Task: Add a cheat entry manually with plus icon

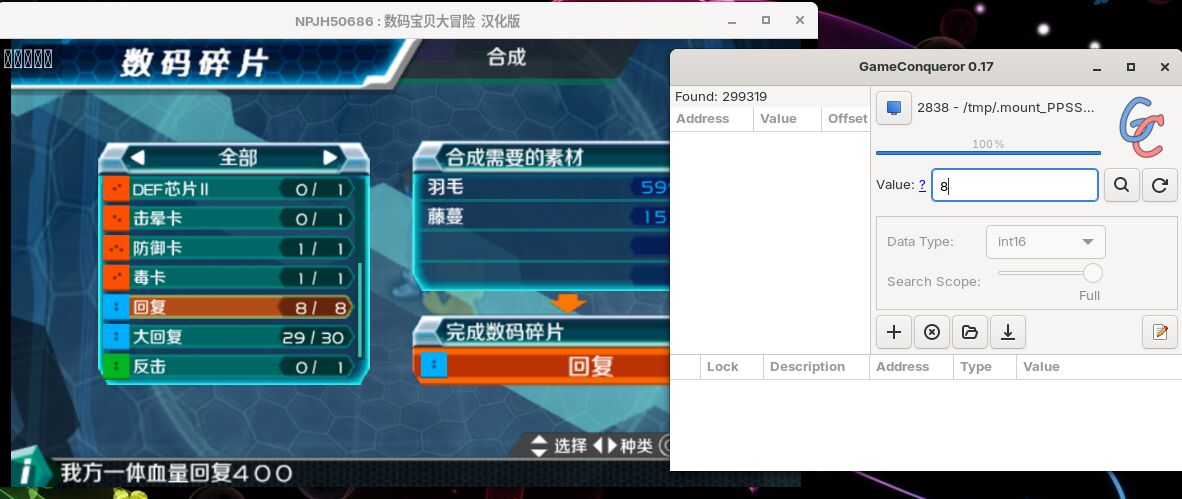Action: (894, 332)
